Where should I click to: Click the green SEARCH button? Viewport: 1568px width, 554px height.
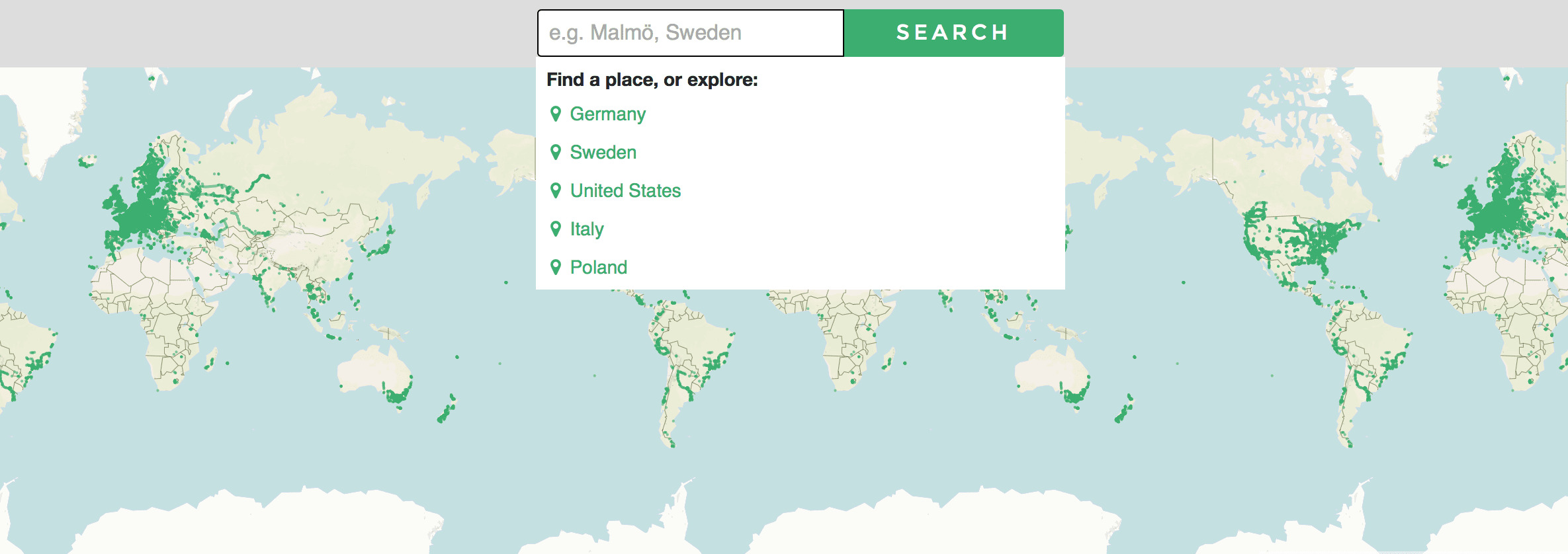[953, 33]
